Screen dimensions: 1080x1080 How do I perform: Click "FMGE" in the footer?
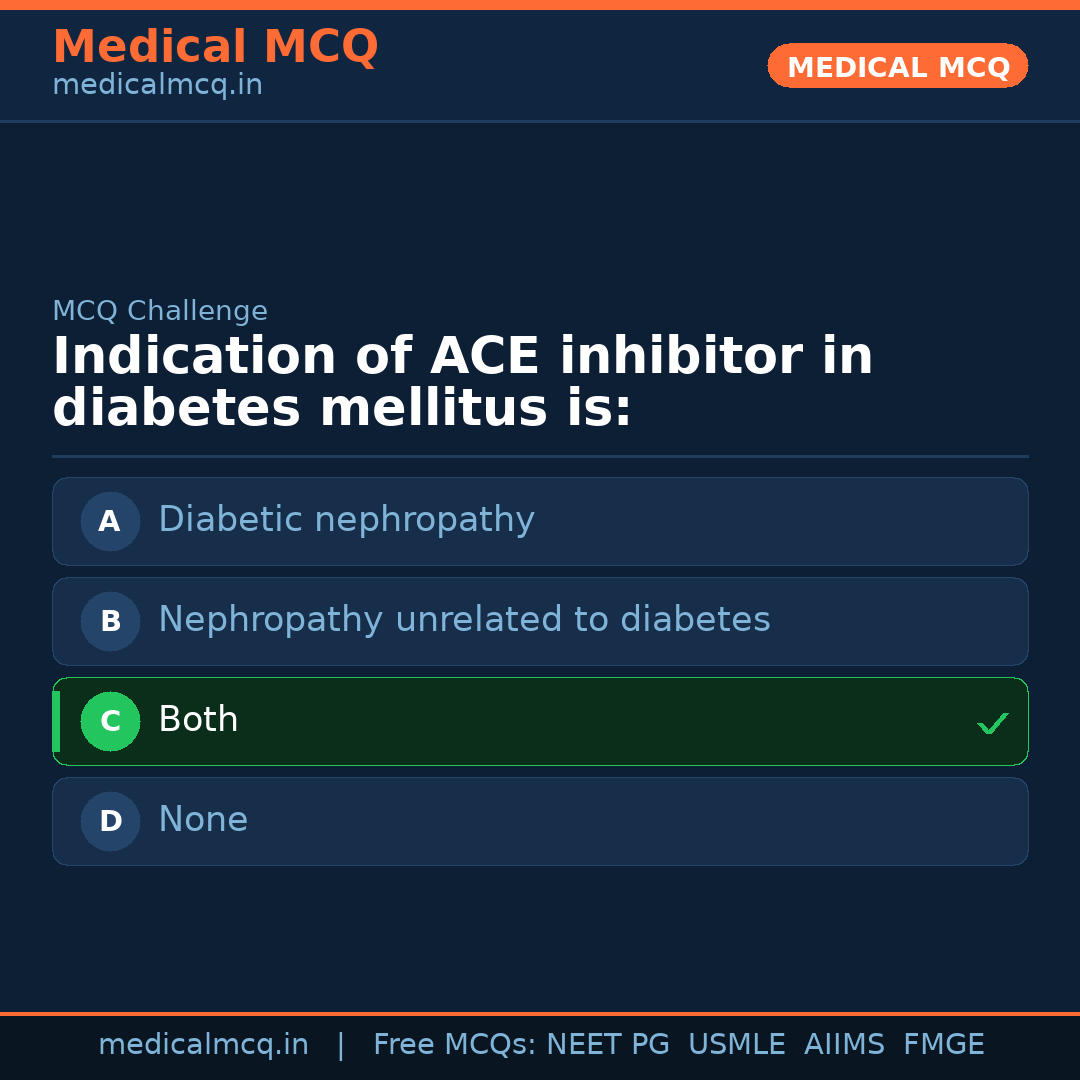tap(943, 1045)
